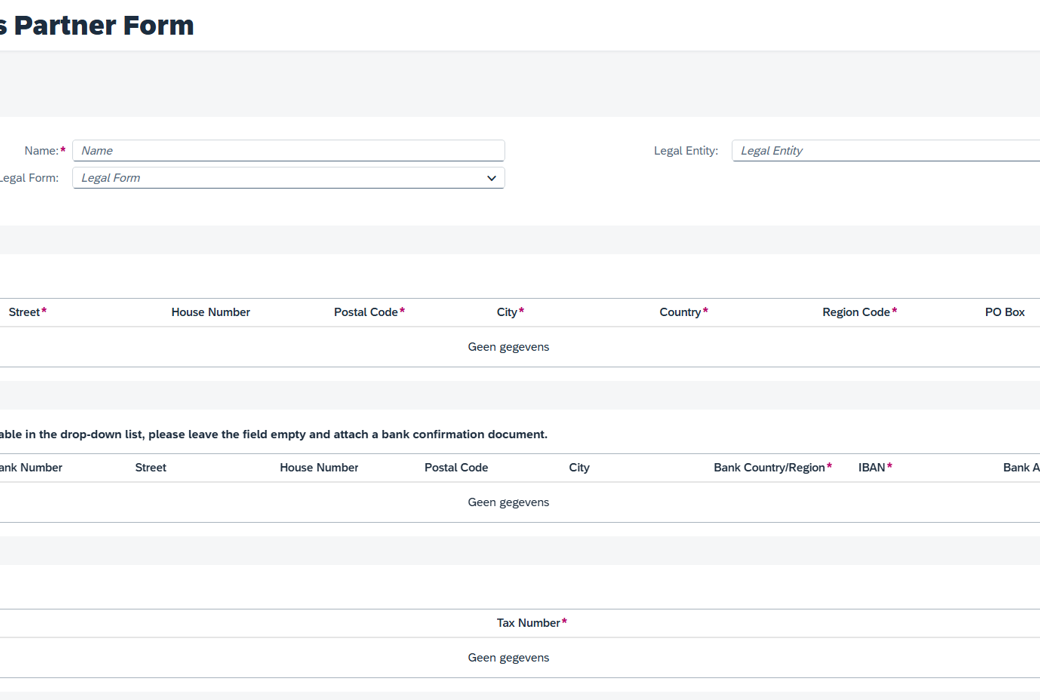Click inside the Name input field

pyautogui.click(x=288, y=150)
